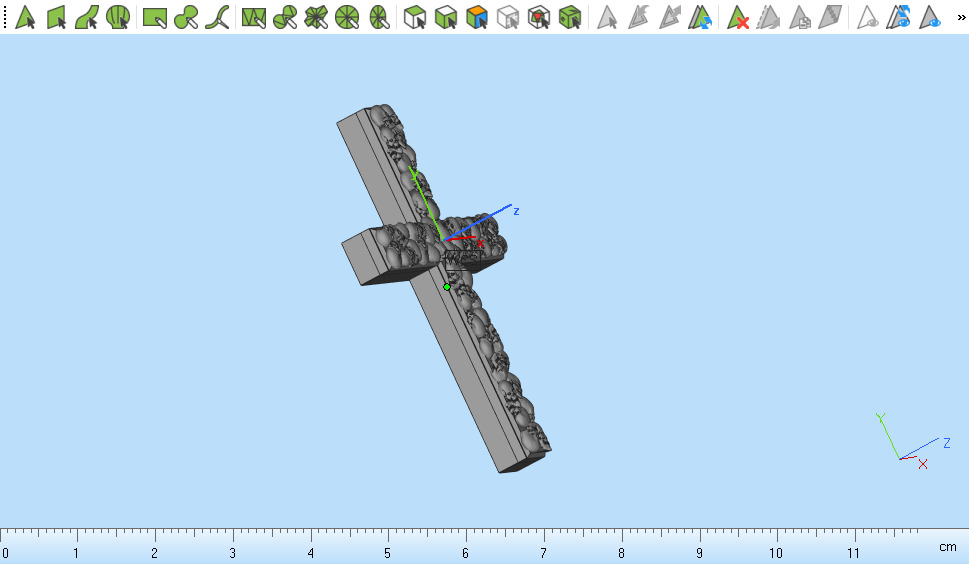The image size is (969, 564).
Task: Delete marked triangles with red X icon
Action: coord(737,17)
